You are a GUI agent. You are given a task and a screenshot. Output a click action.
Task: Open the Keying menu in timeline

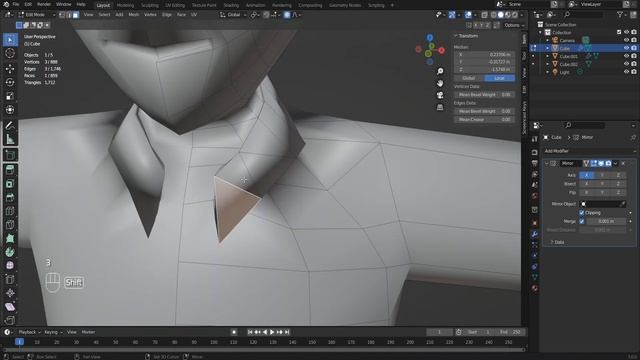pos(53,332)
